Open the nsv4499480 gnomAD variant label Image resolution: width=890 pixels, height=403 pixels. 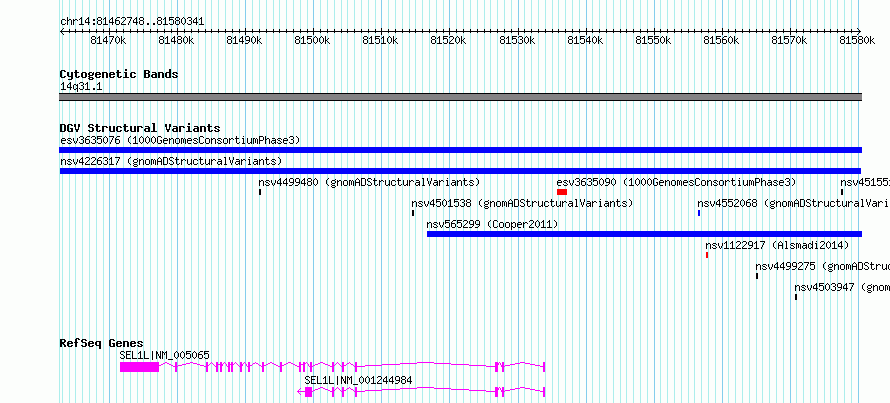[370, 182]
